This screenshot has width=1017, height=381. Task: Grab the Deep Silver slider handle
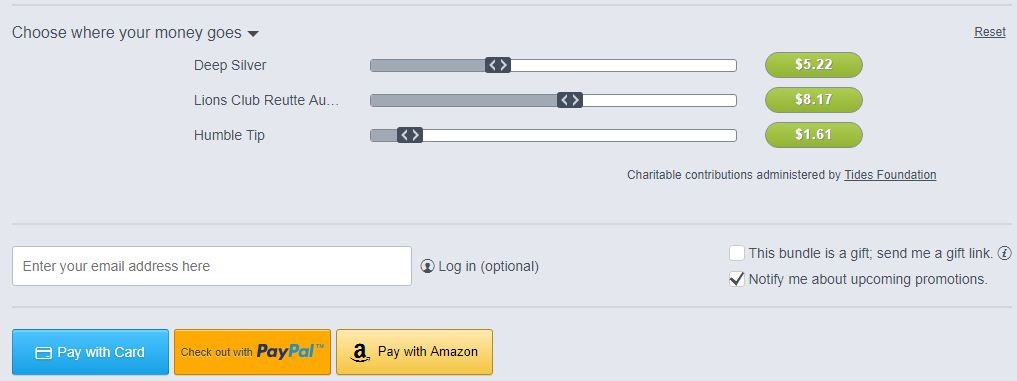pos(497,65)
